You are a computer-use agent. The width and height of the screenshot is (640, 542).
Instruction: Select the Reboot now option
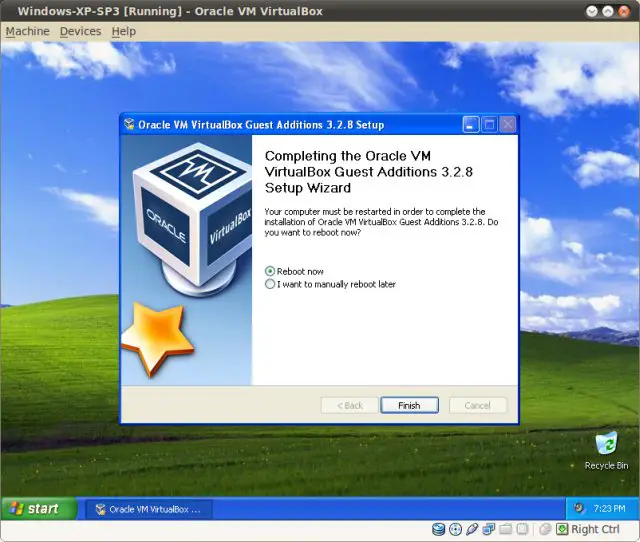294,271
